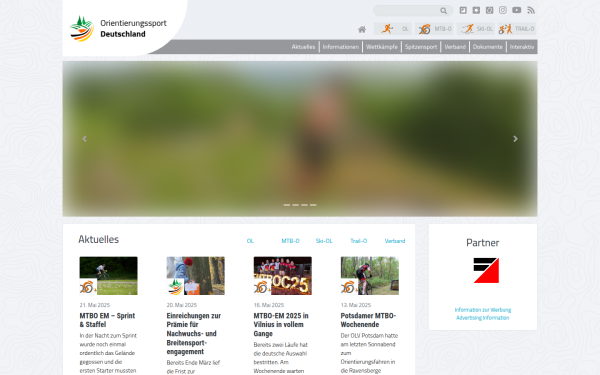The image size is (600, 375).
Task: Click the 'Aktuelles' section heading
Action: coord(98,239)
